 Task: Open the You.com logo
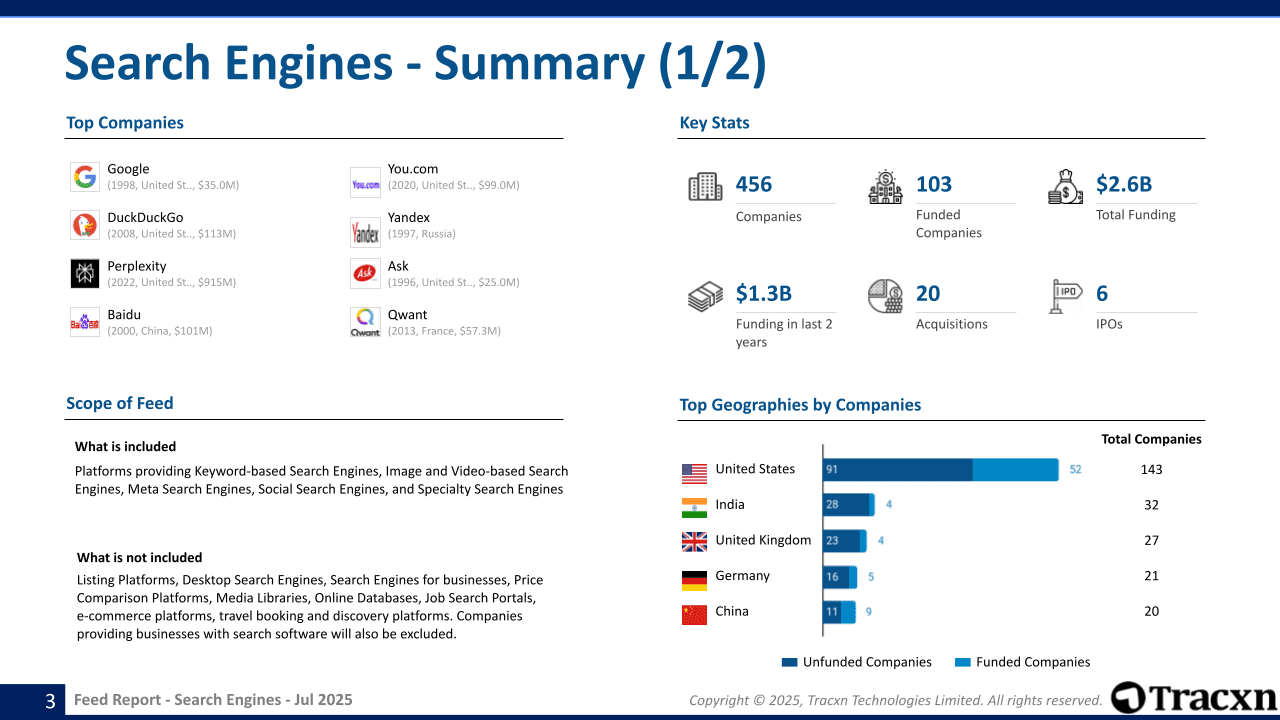tap(365, 184)
